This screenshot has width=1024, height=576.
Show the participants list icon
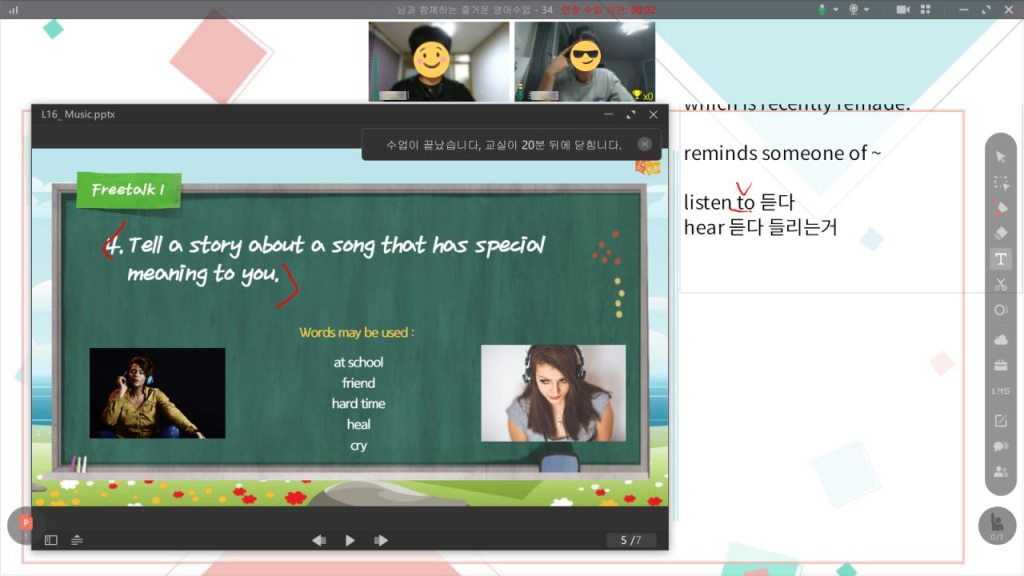(1000, 472)
